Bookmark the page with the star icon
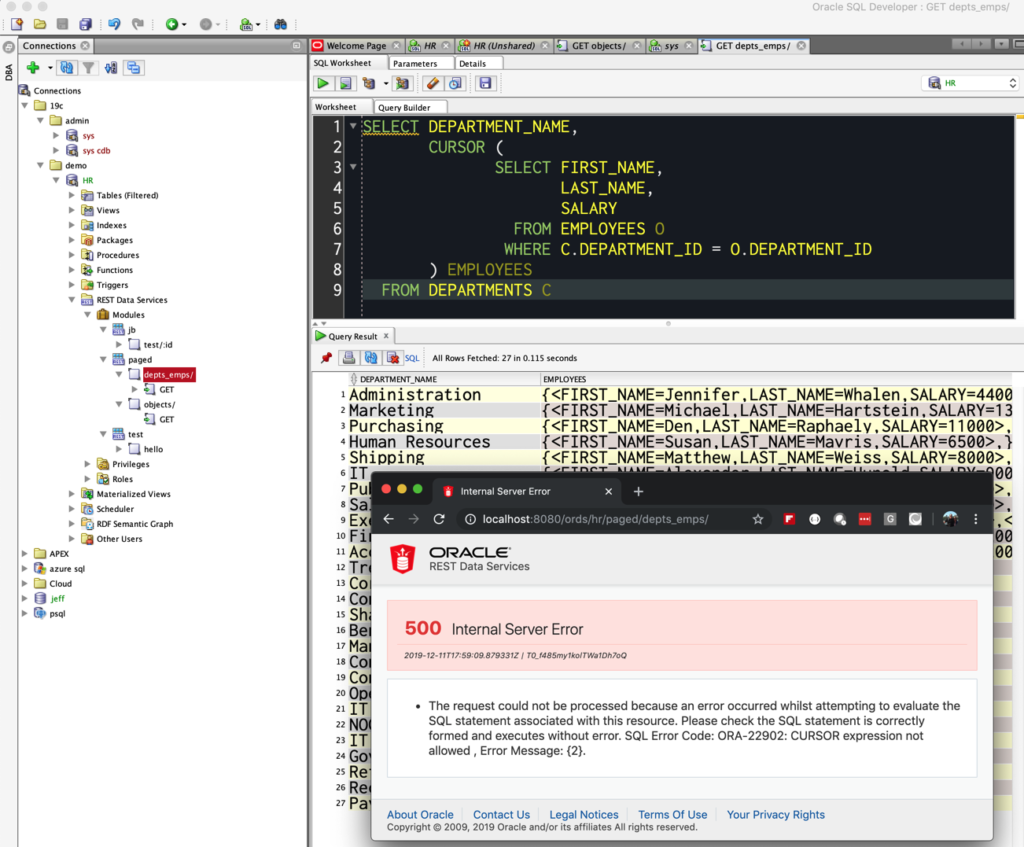The height and width of the screenshot is (847, 1024). pos(758,519)
